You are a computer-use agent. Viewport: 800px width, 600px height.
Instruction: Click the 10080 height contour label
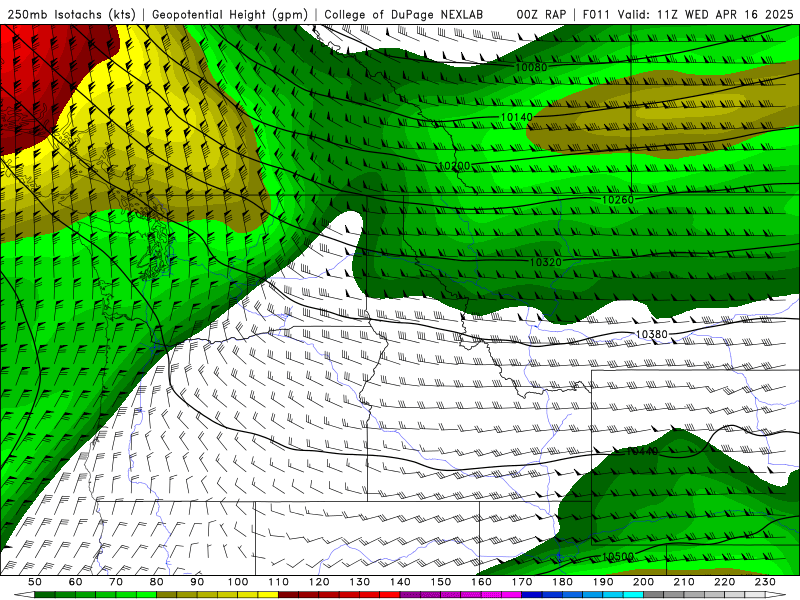click(531, 67)
